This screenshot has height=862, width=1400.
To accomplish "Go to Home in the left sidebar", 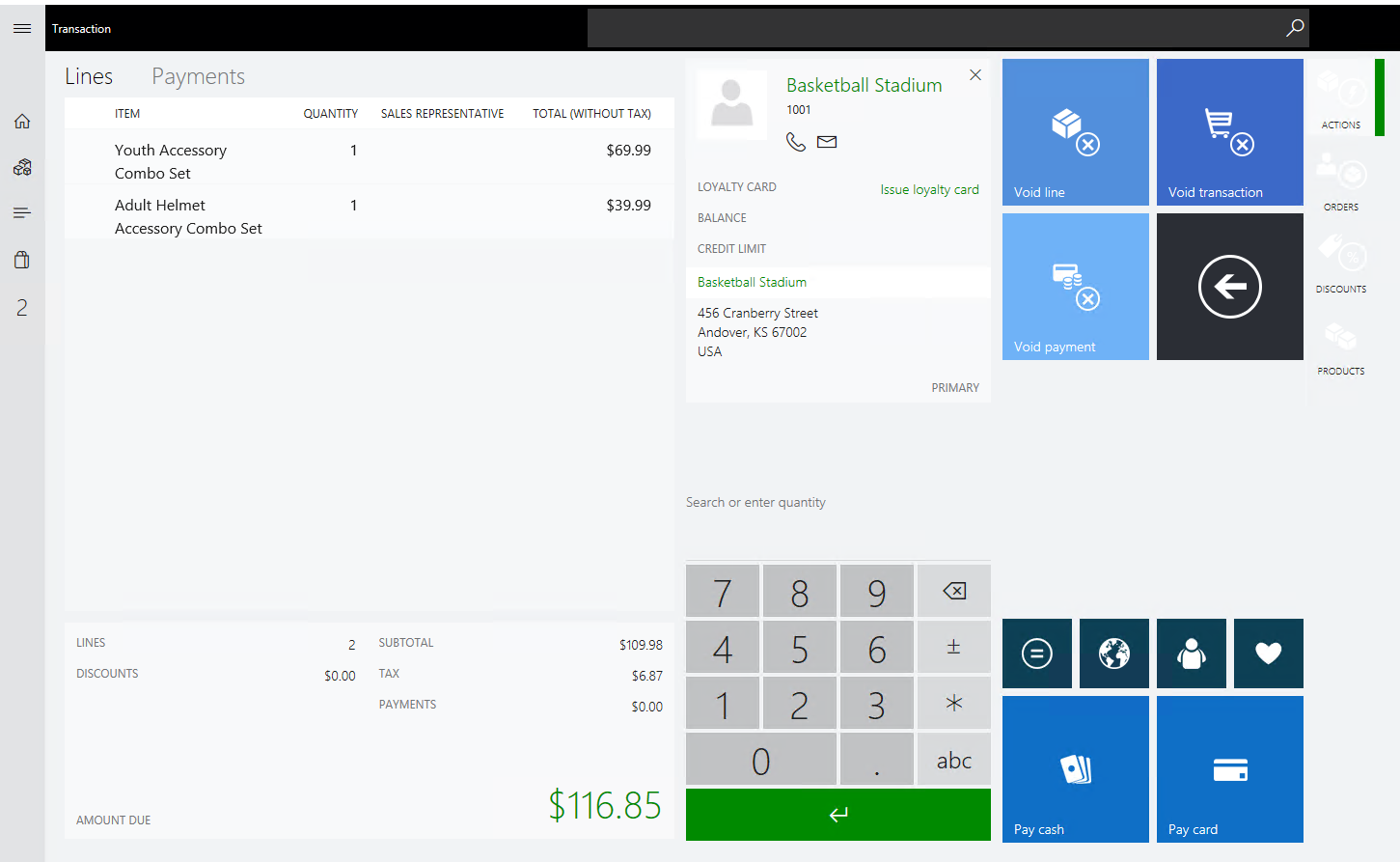I will click(x=22, y=122).
